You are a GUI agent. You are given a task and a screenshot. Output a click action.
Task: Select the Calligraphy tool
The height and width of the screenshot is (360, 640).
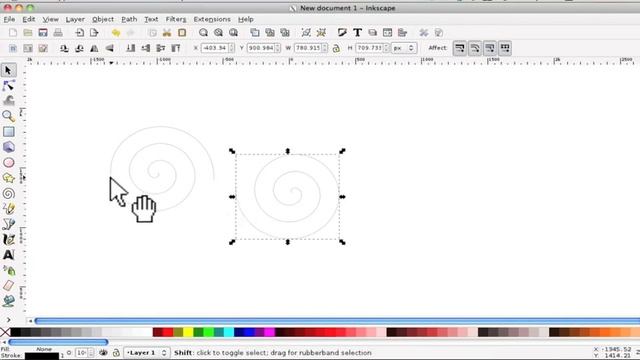pyautogui.click(x=9, y=239)
